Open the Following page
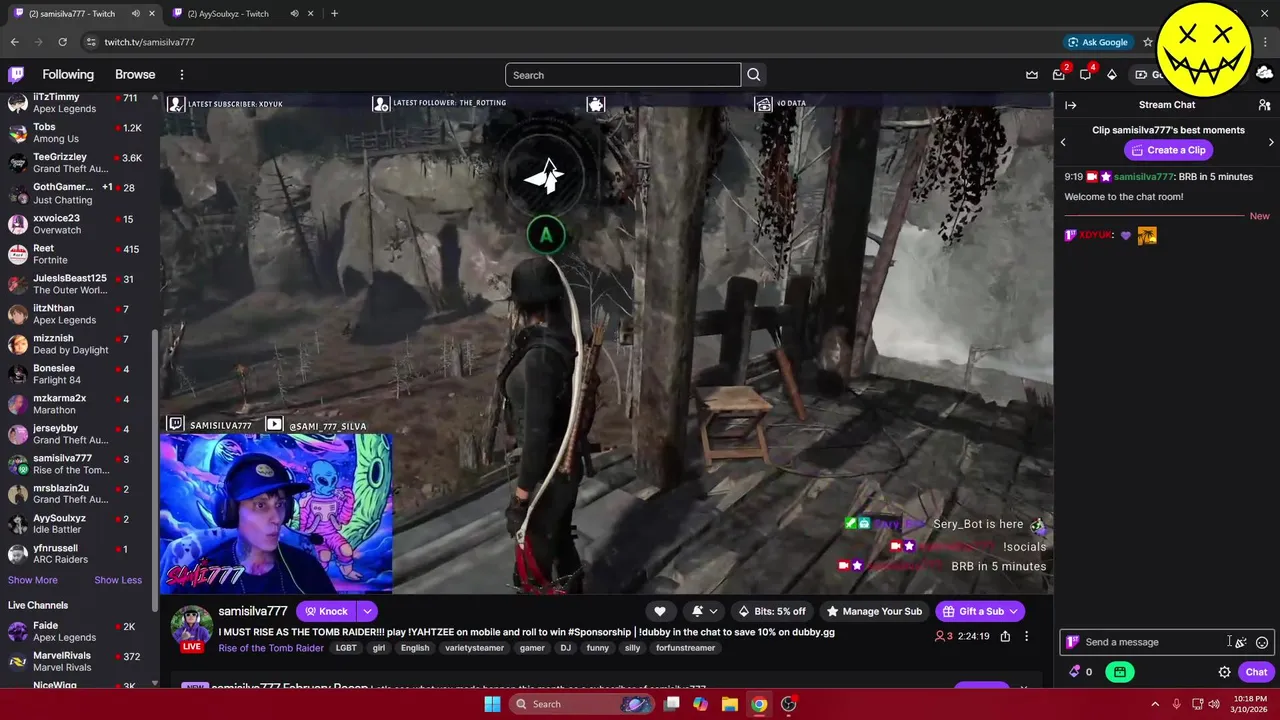 pyautogui.click(x=68, y=74)
